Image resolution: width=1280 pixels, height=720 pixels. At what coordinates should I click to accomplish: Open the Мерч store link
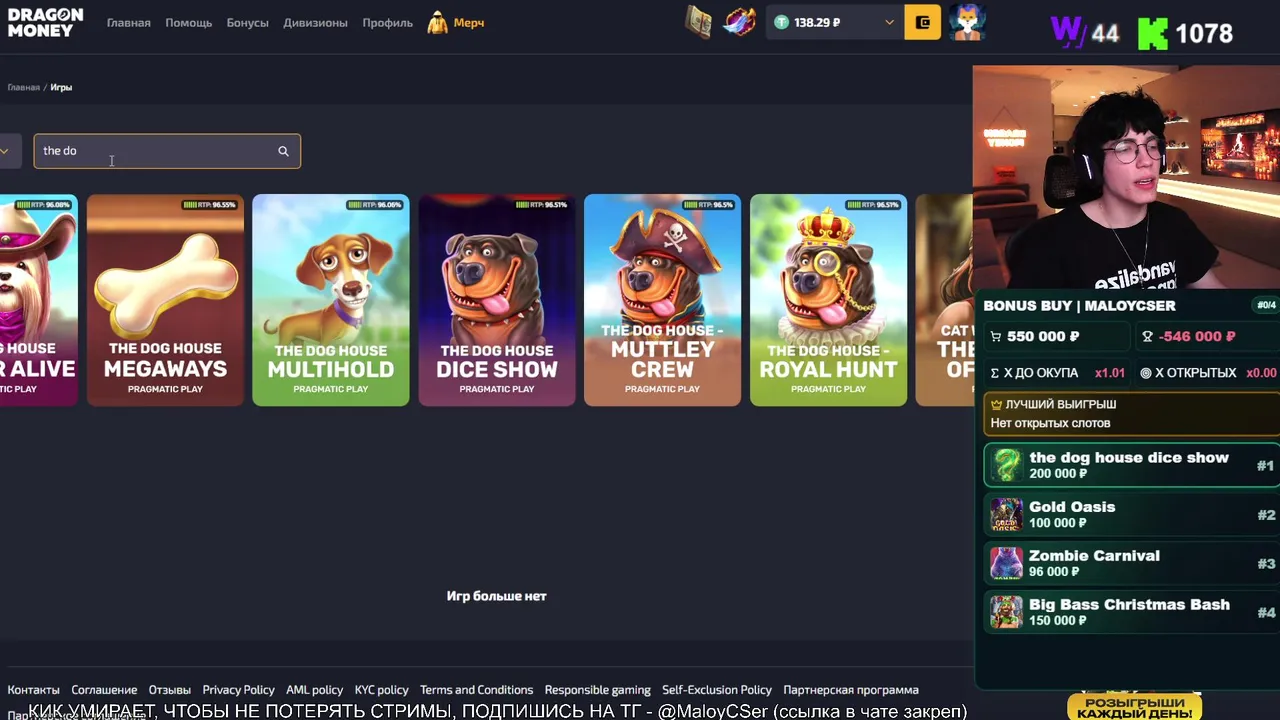[468, 22]
